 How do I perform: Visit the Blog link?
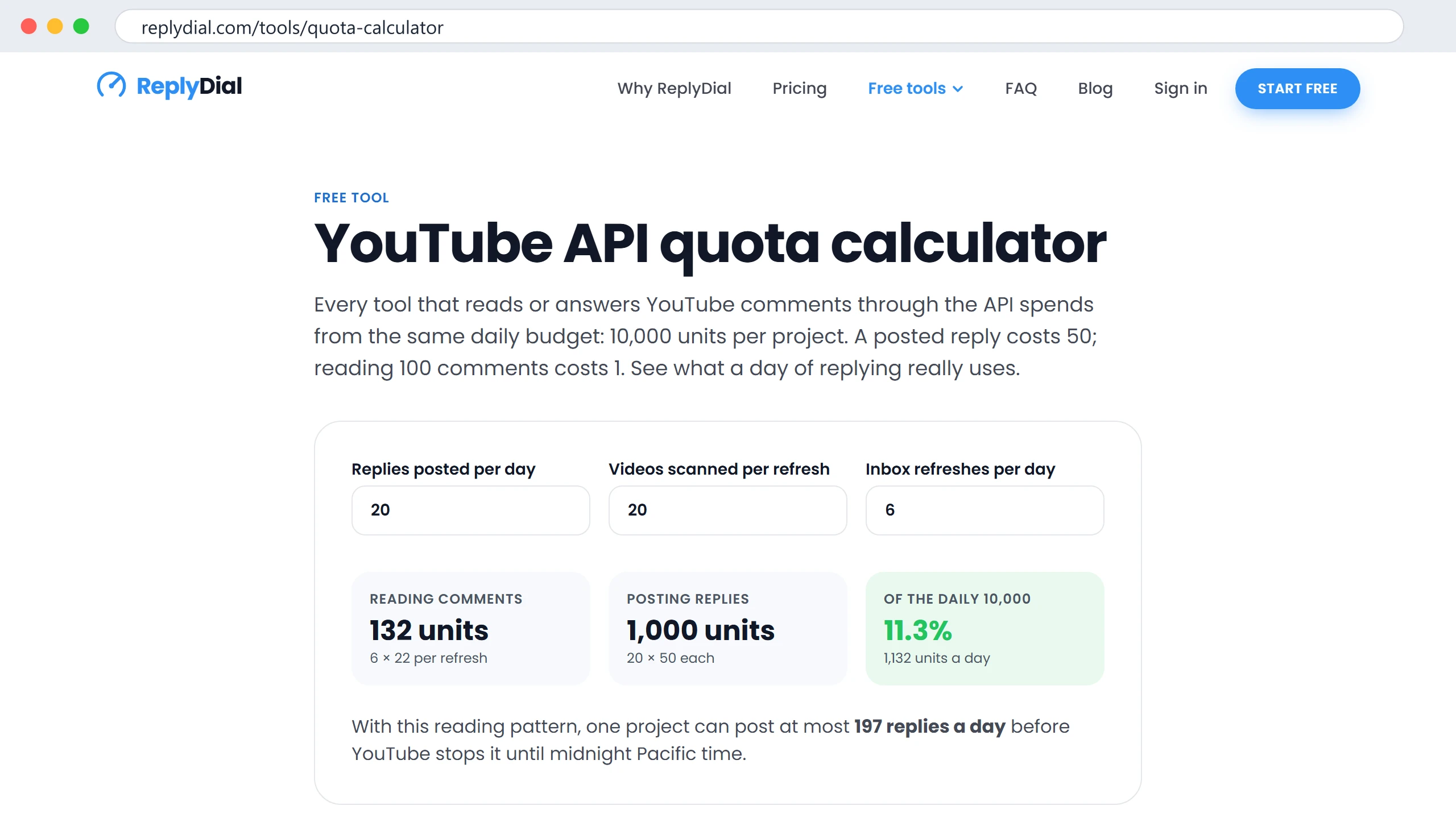click(x=1095, y=88)
